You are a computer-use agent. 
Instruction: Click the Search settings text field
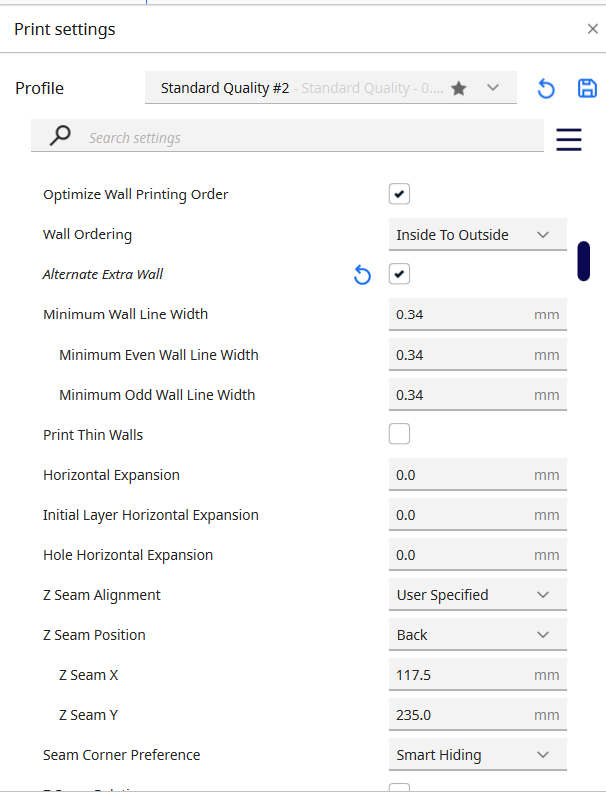[x=300, y=138]
